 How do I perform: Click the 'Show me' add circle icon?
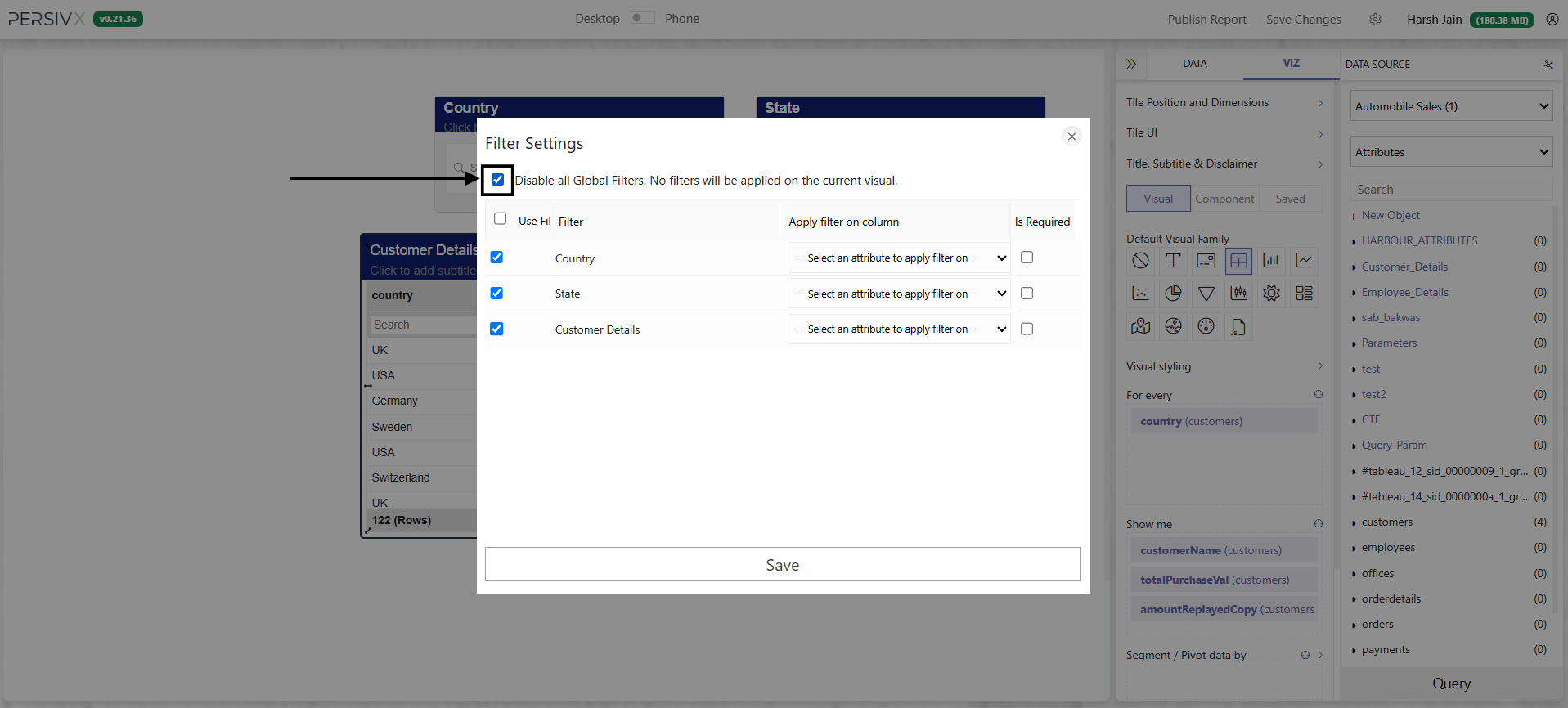pyautogui.click(x=1319, y=523)
